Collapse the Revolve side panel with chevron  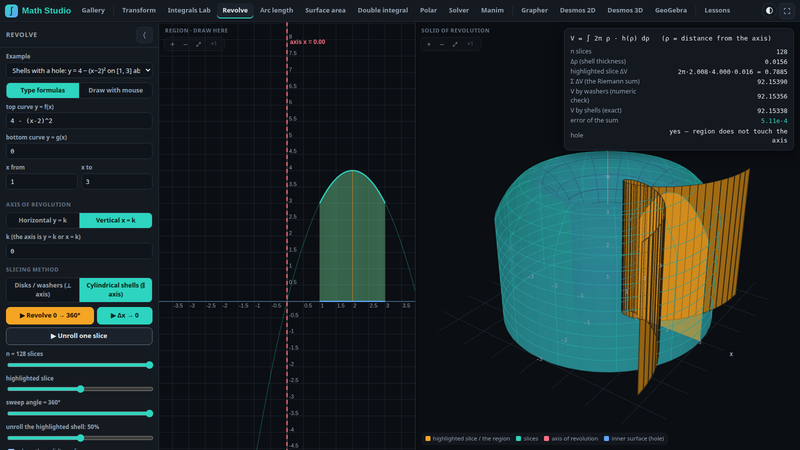point(144,35)
